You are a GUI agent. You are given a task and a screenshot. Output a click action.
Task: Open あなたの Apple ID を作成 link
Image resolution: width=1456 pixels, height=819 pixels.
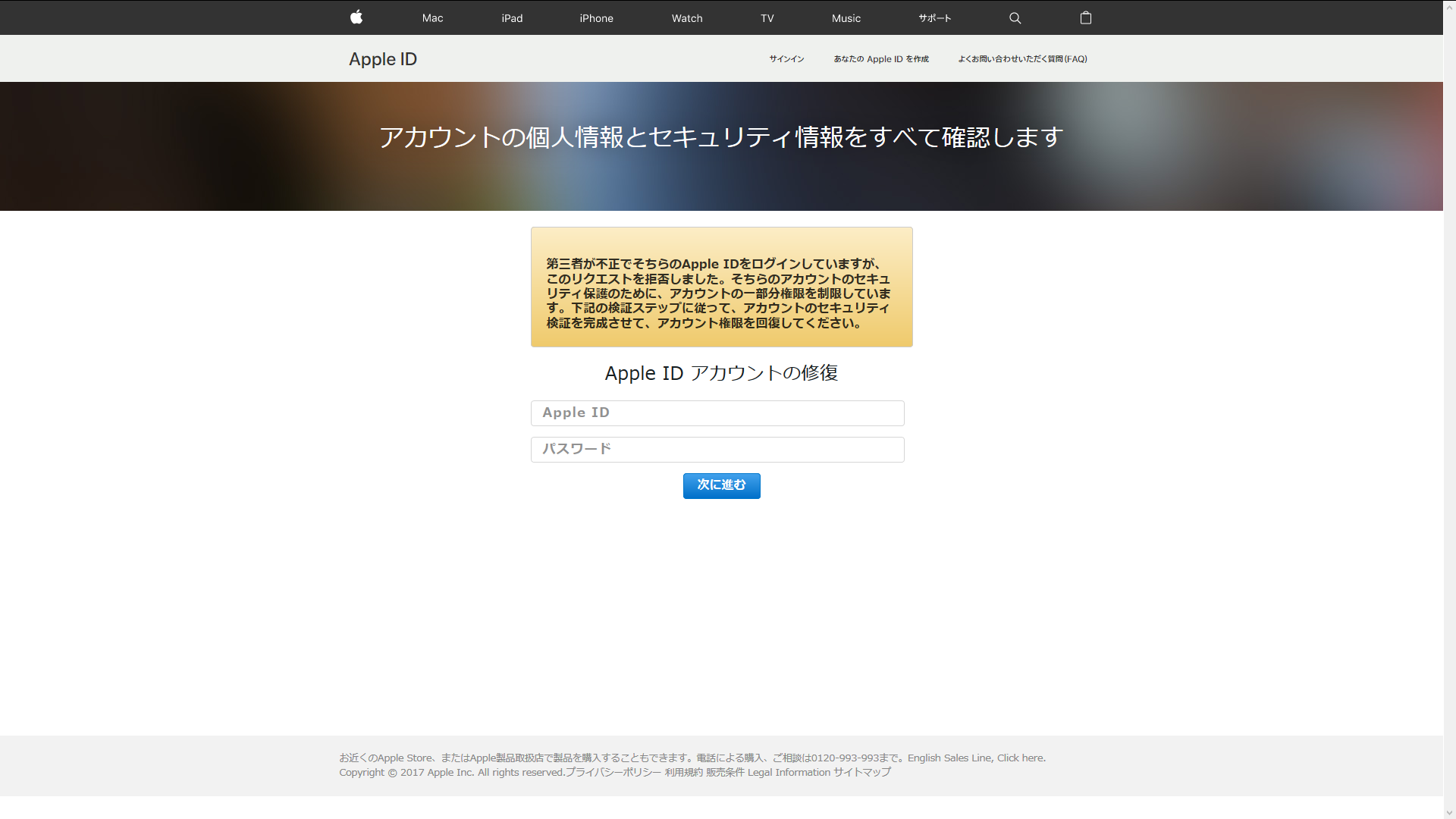pos(880,59)
